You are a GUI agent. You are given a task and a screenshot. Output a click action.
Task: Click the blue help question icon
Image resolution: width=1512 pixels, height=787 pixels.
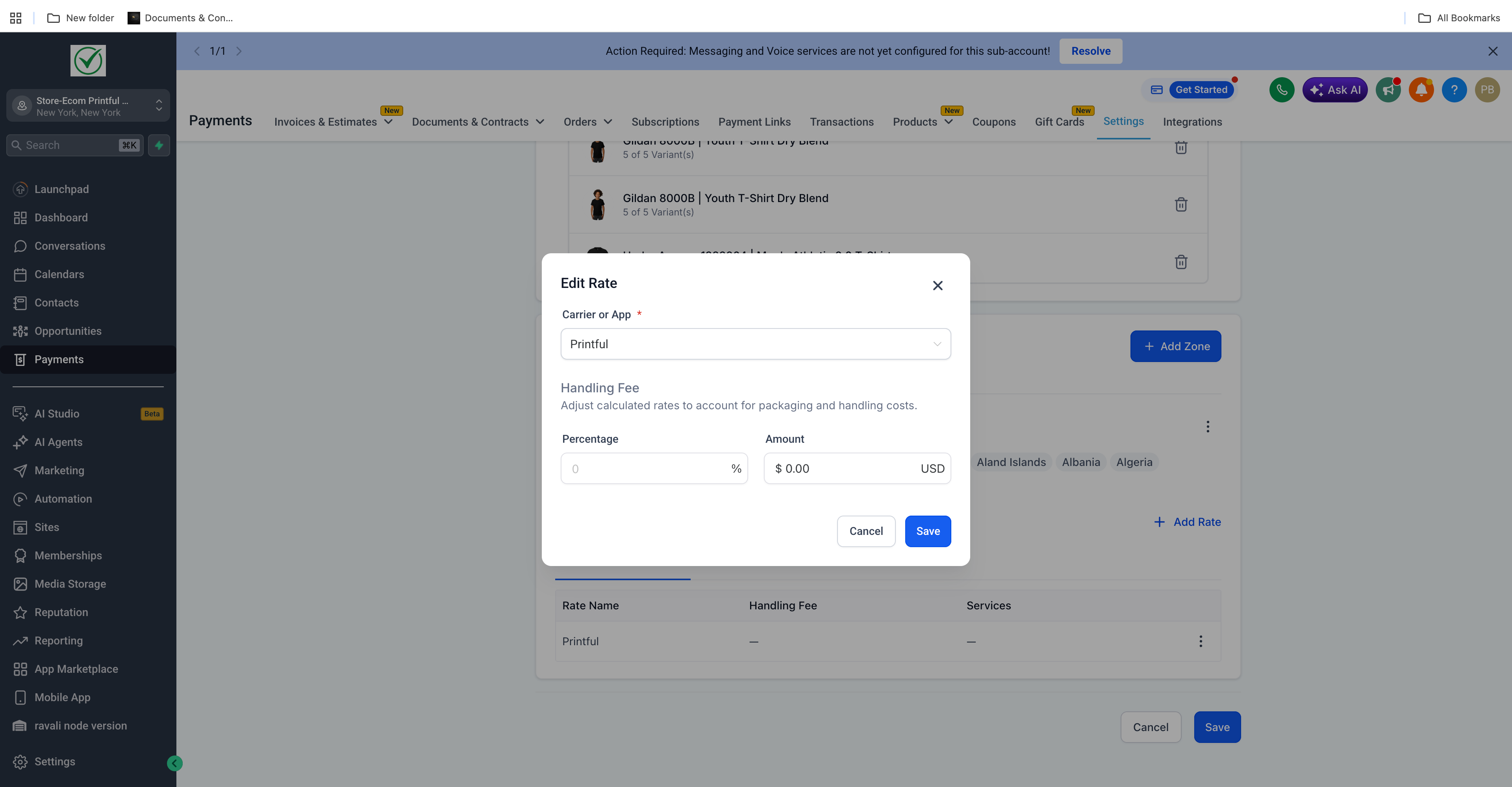(1454, 90)
